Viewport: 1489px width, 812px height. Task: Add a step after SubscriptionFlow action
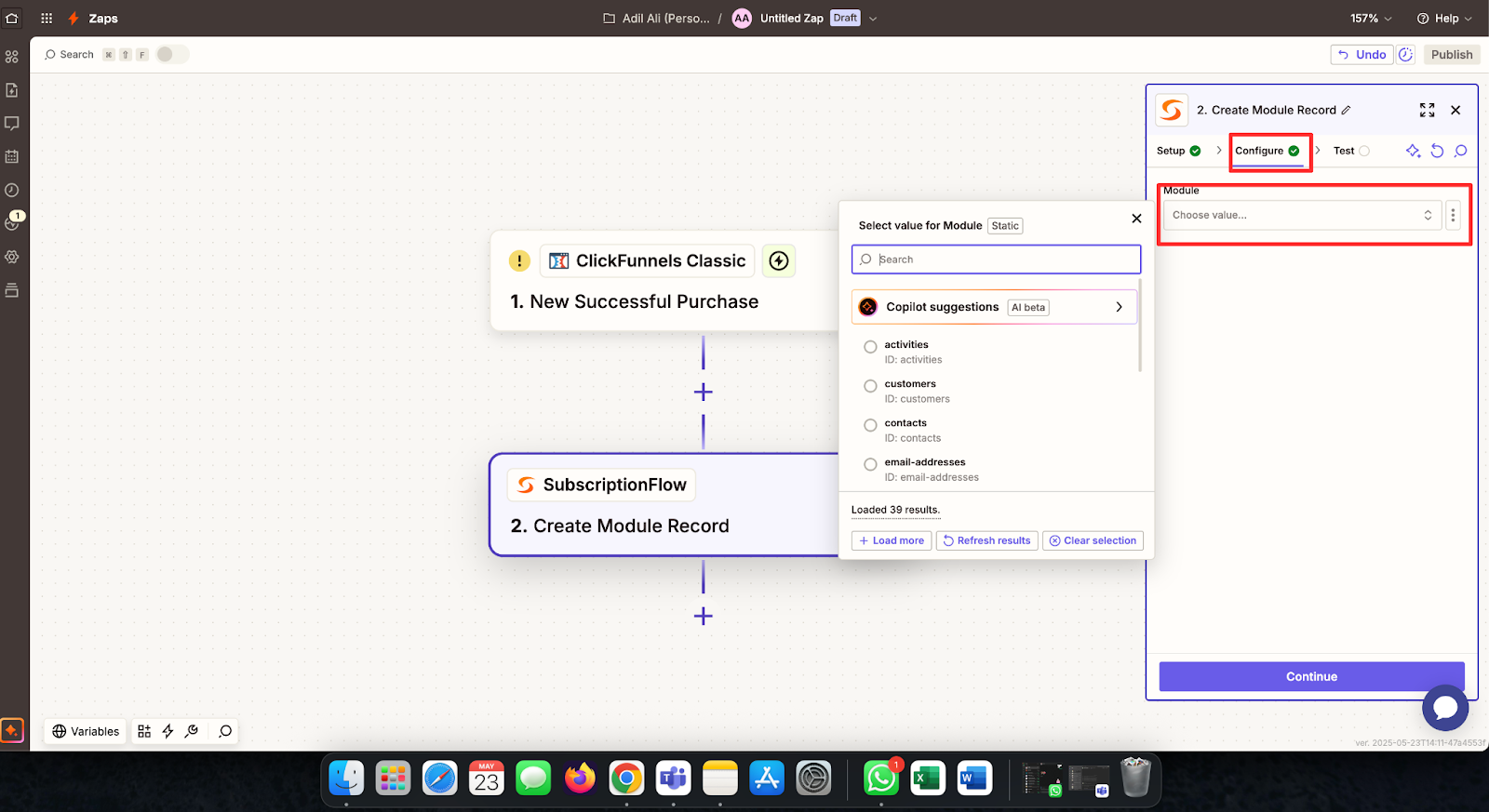704,616
